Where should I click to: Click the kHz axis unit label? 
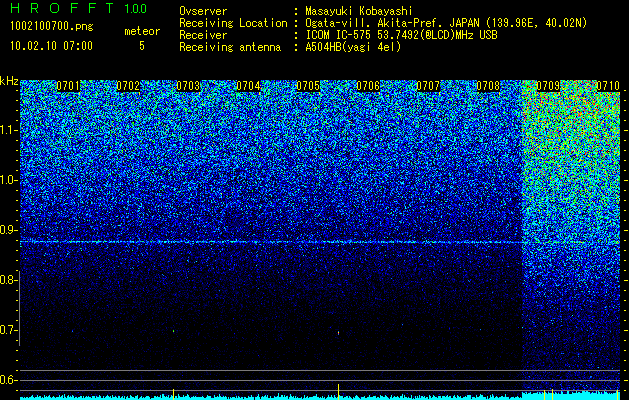pyautogui.click(x=9, y=81)
